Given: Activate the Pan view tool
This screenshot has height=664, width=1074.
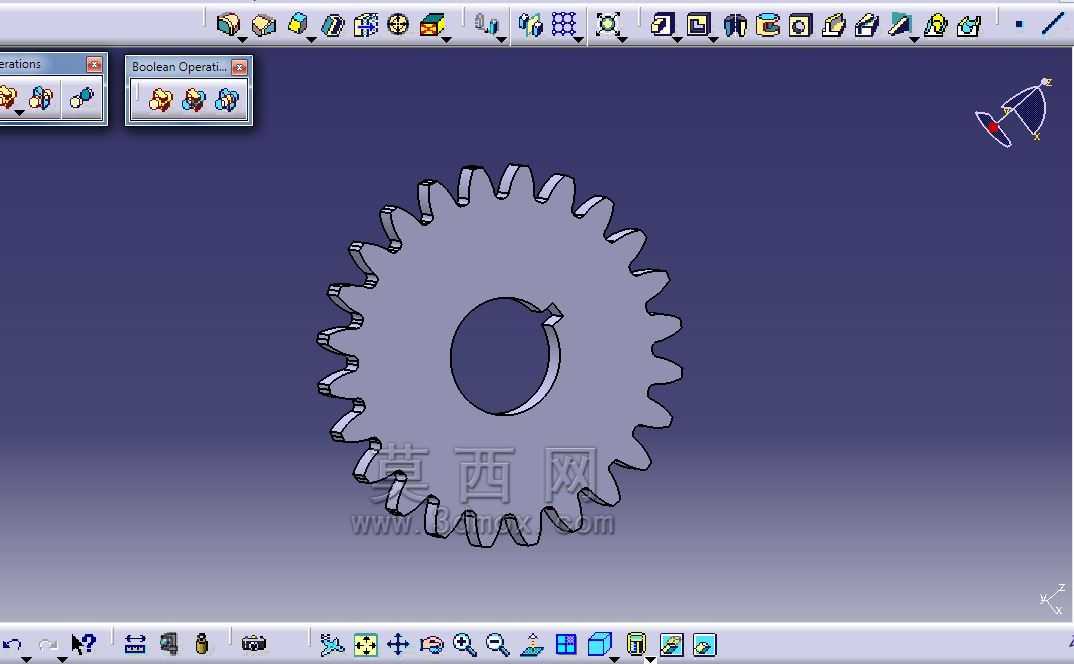Looking at the screenshot, I should coord(398,644).
